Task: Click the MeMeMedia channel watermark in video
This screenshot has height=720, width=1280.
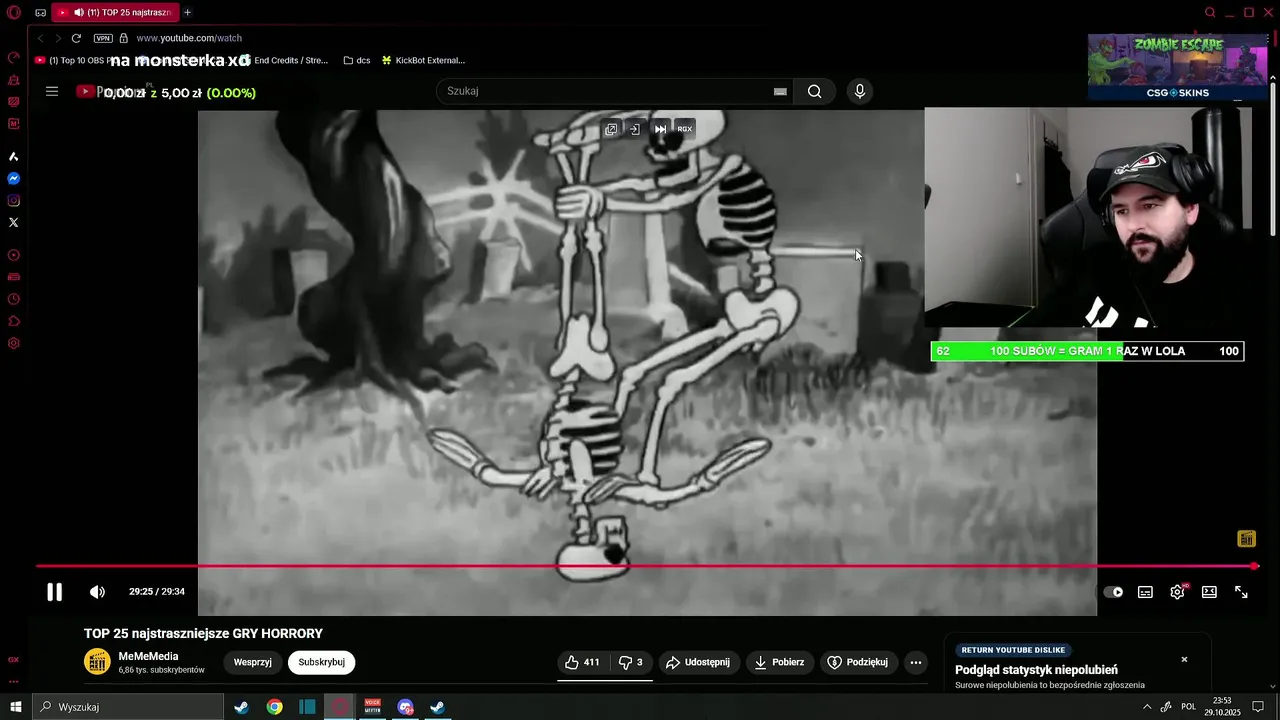Action: click(x=1246, y=539)
